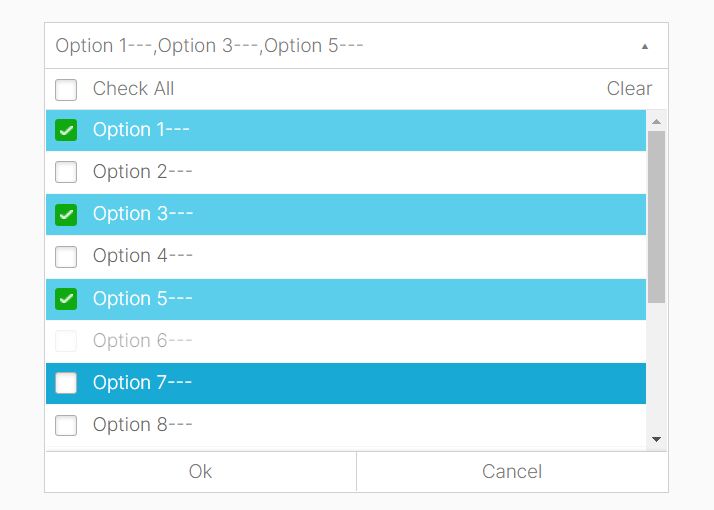This screenshot has height=510, width=714.
Task: Select the Option 7--- list row
Action: [x=346, y=383]
